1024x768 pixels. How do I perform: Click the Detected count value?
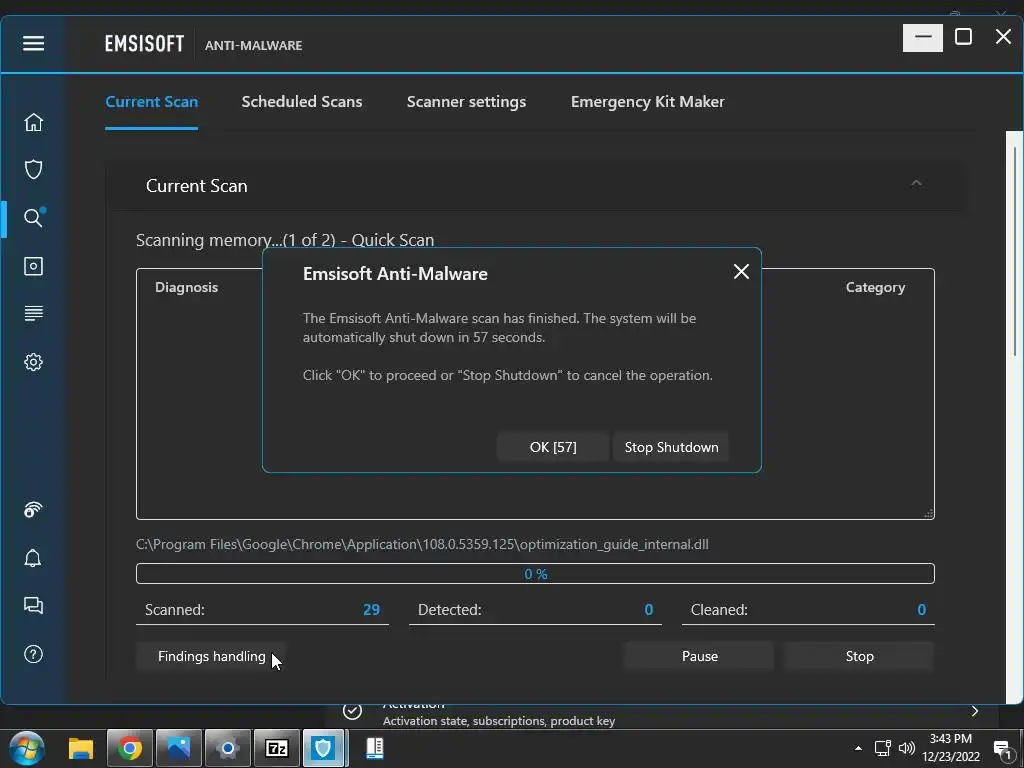(648, 610)
